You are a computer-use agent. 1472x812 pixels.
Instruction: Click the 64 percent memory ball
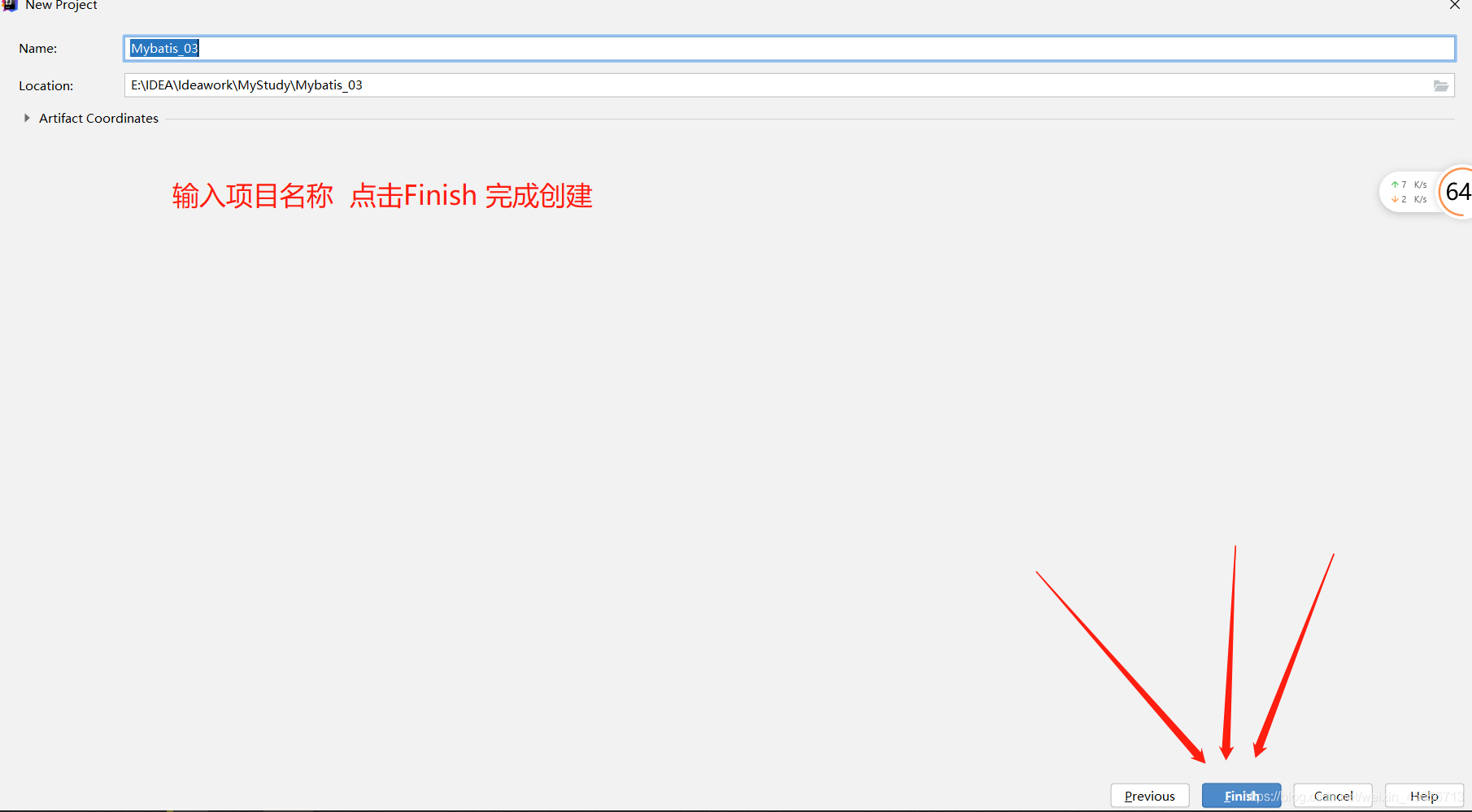tap(1456, 192)
